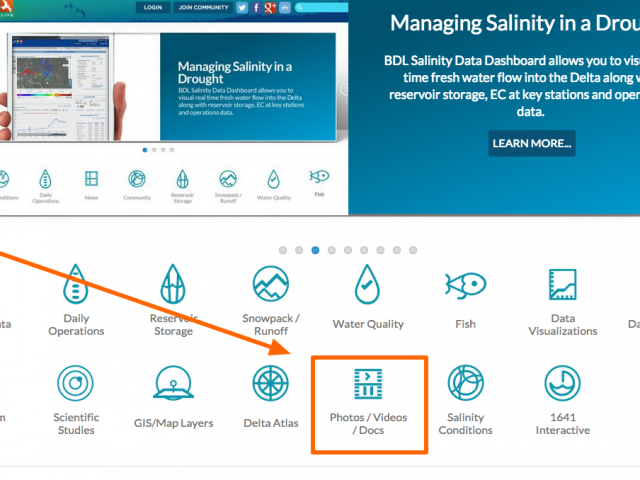Open the large Snowpack / Runoff mountain icon
640x480 pixels.
point(271,284)
